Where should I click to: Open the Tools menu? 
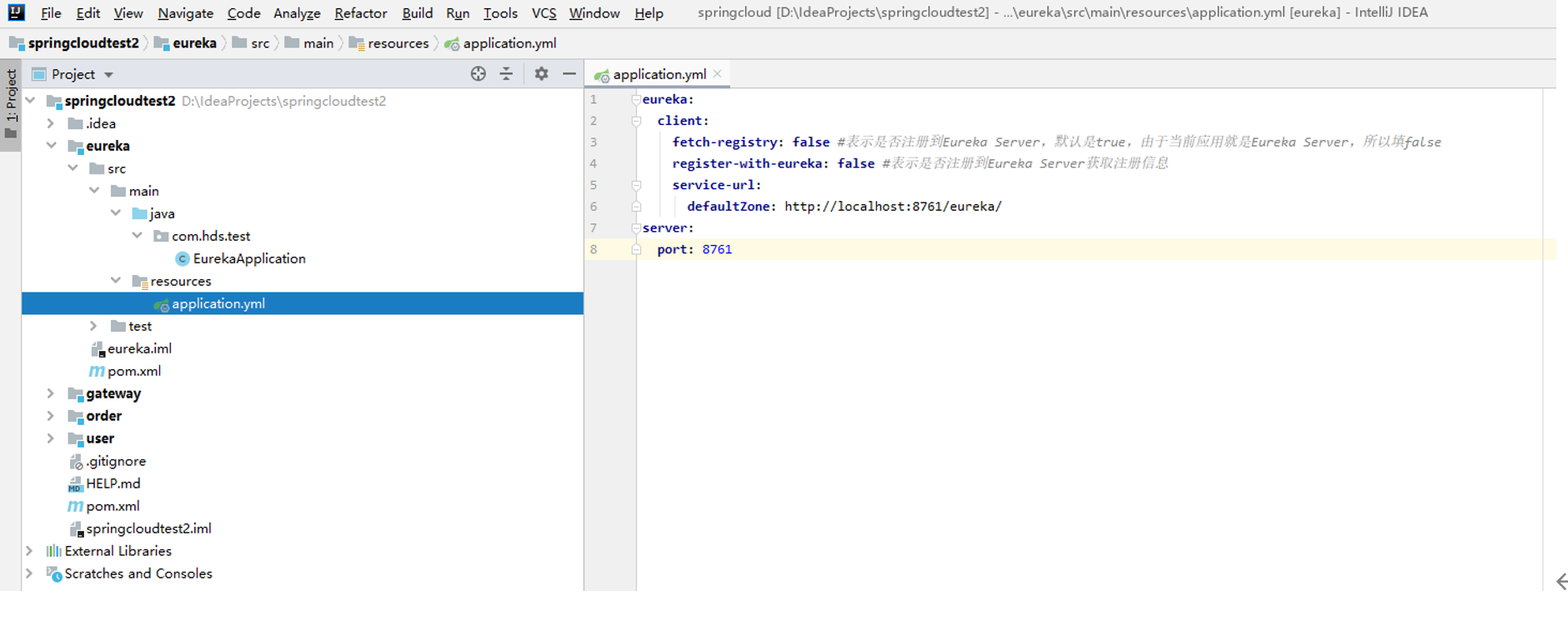coord(500,13)
